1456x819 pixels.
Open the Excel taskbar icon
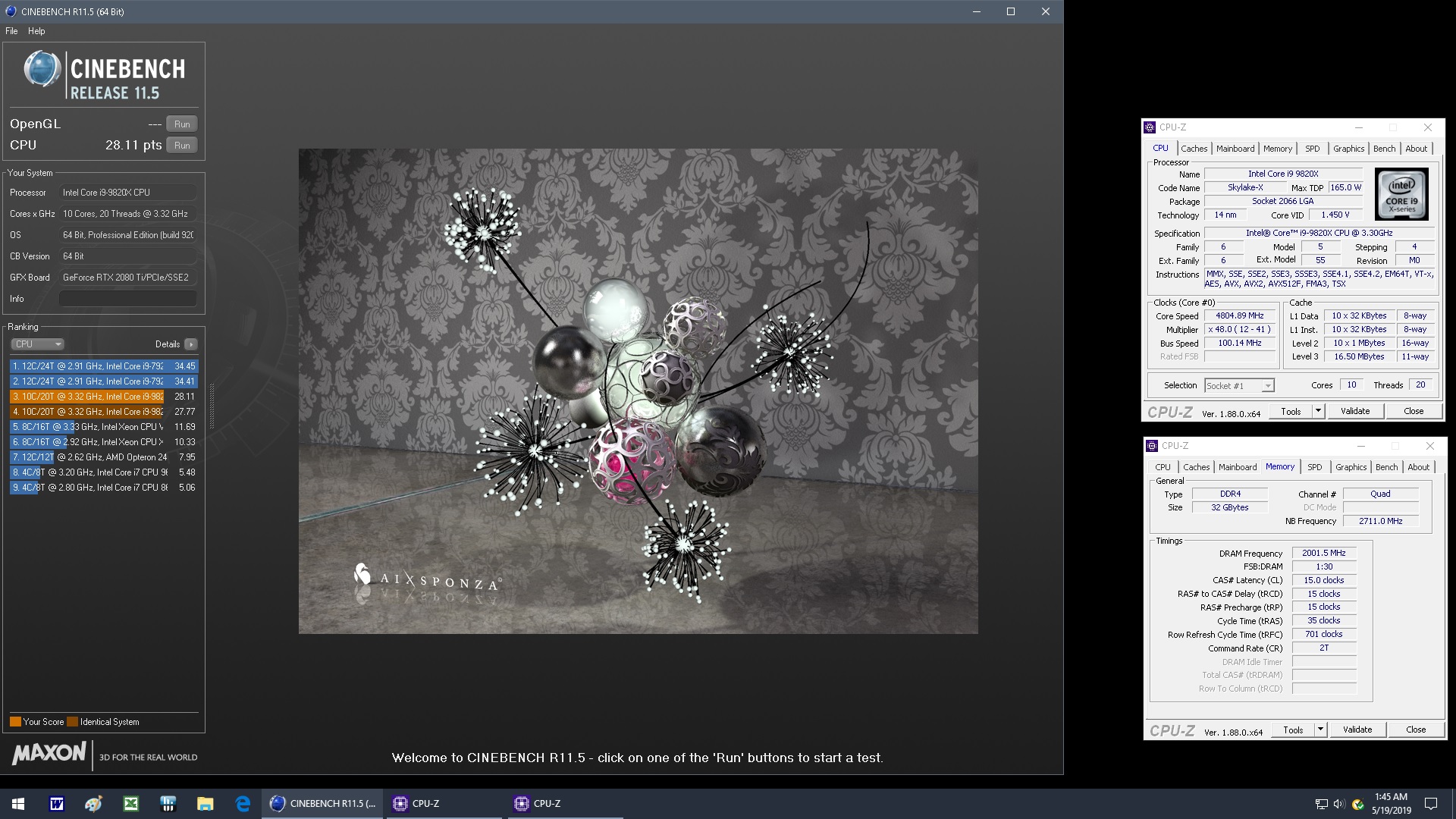pyautogui.click(x=130, y=804)
